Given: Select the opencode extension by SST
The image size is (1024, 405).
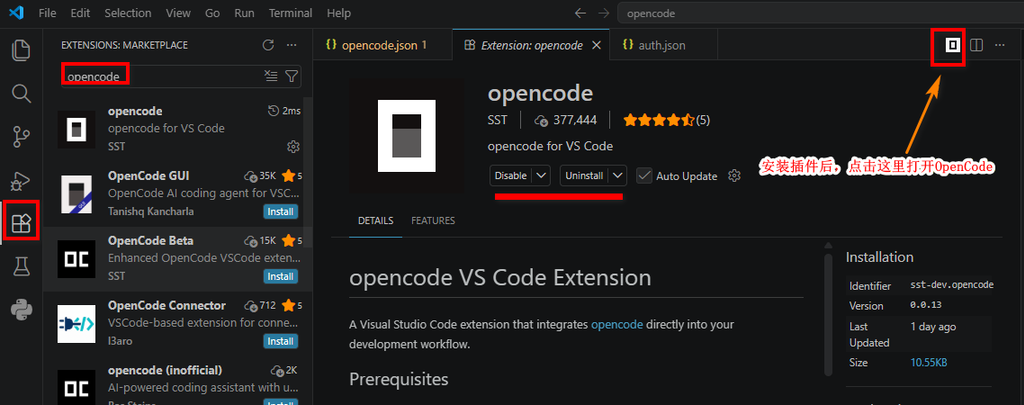Looking at the screenshot, I should [178, 129].
